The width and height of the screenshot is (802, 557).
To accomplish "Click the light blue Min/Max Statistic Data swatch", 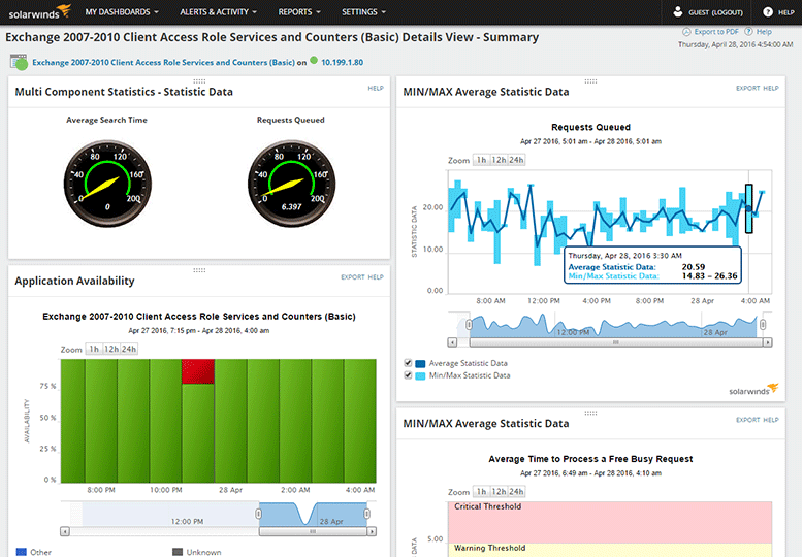I will click(420, 376).
